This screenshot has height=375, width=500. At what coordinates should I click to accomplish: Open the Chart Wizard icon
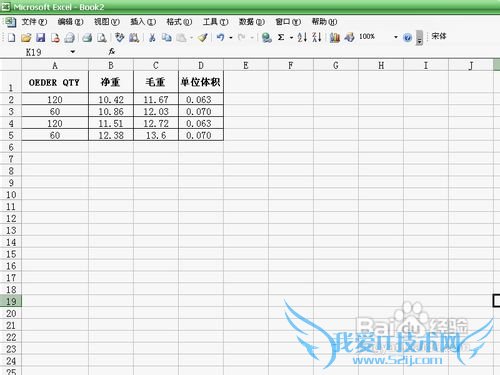pos(335,37)
